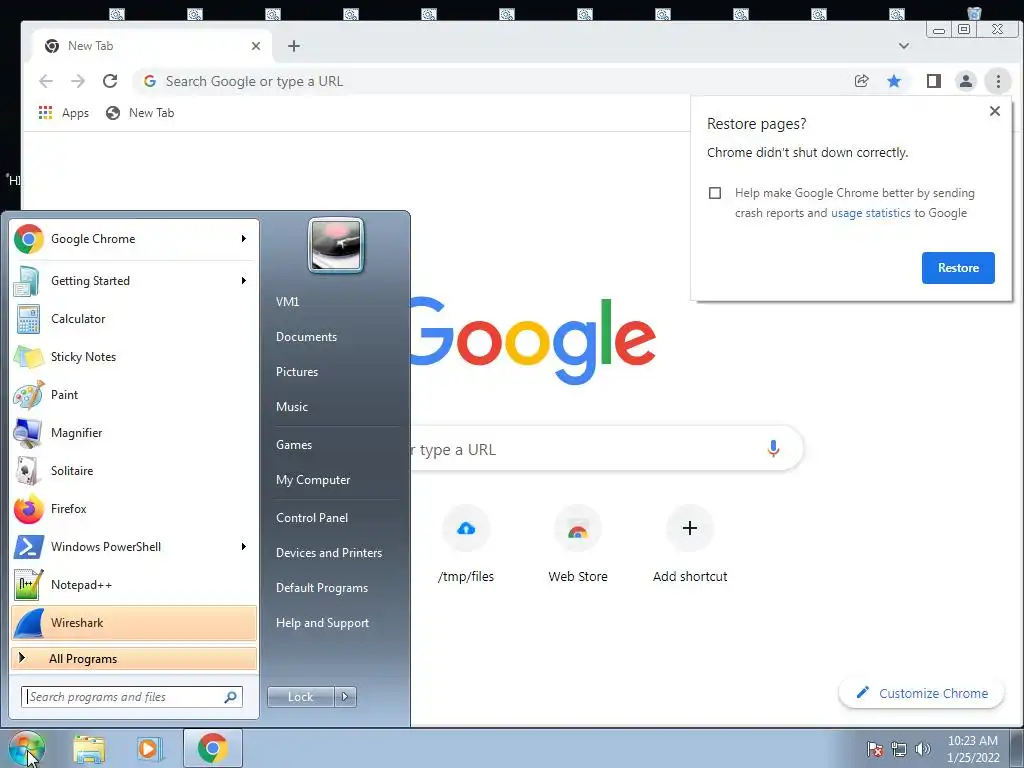
Task: Open Chrome three-dot menu
Action: coord(998,81)
